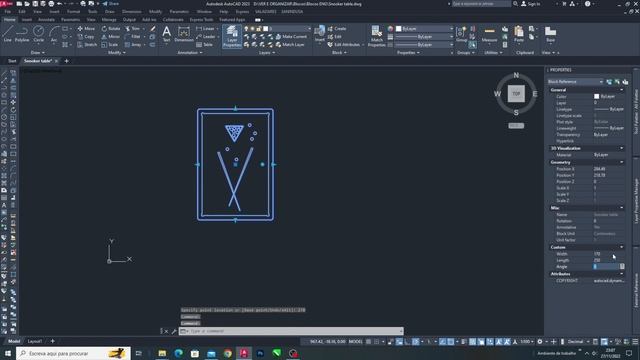
Task: Switch to the Manage ribbon tab
Action: click(109, 20)
